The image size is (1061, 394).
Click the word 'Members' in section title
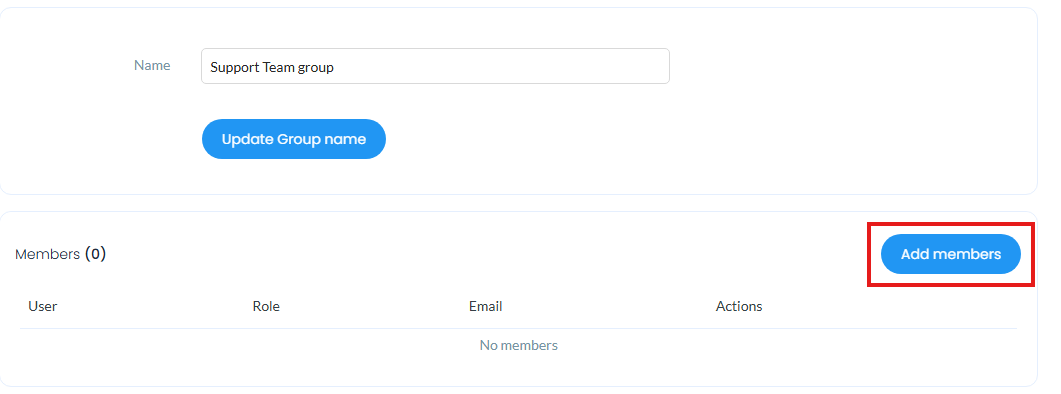47,255
